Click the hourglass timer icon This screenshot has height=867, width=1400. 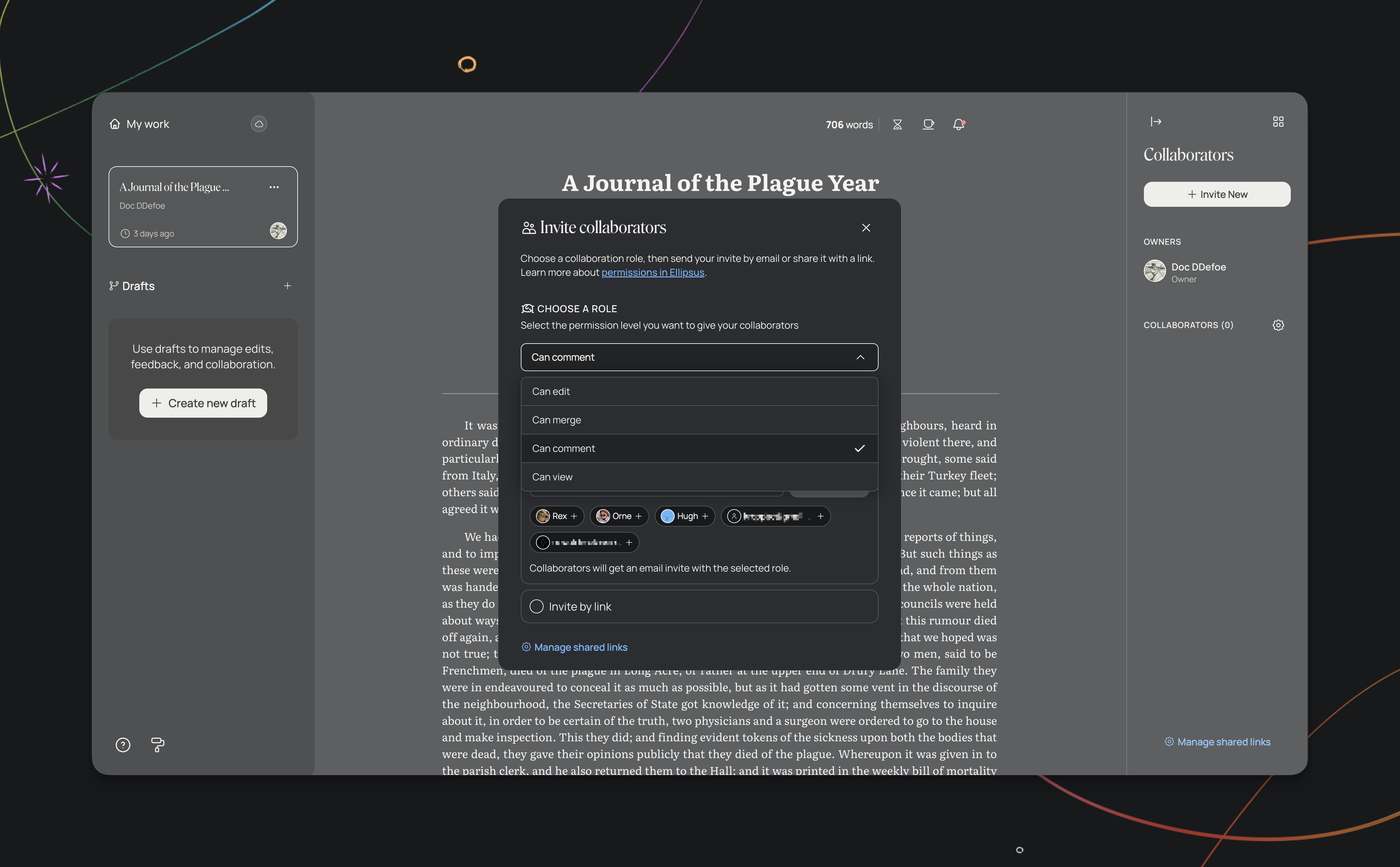[x=897, y=124]
